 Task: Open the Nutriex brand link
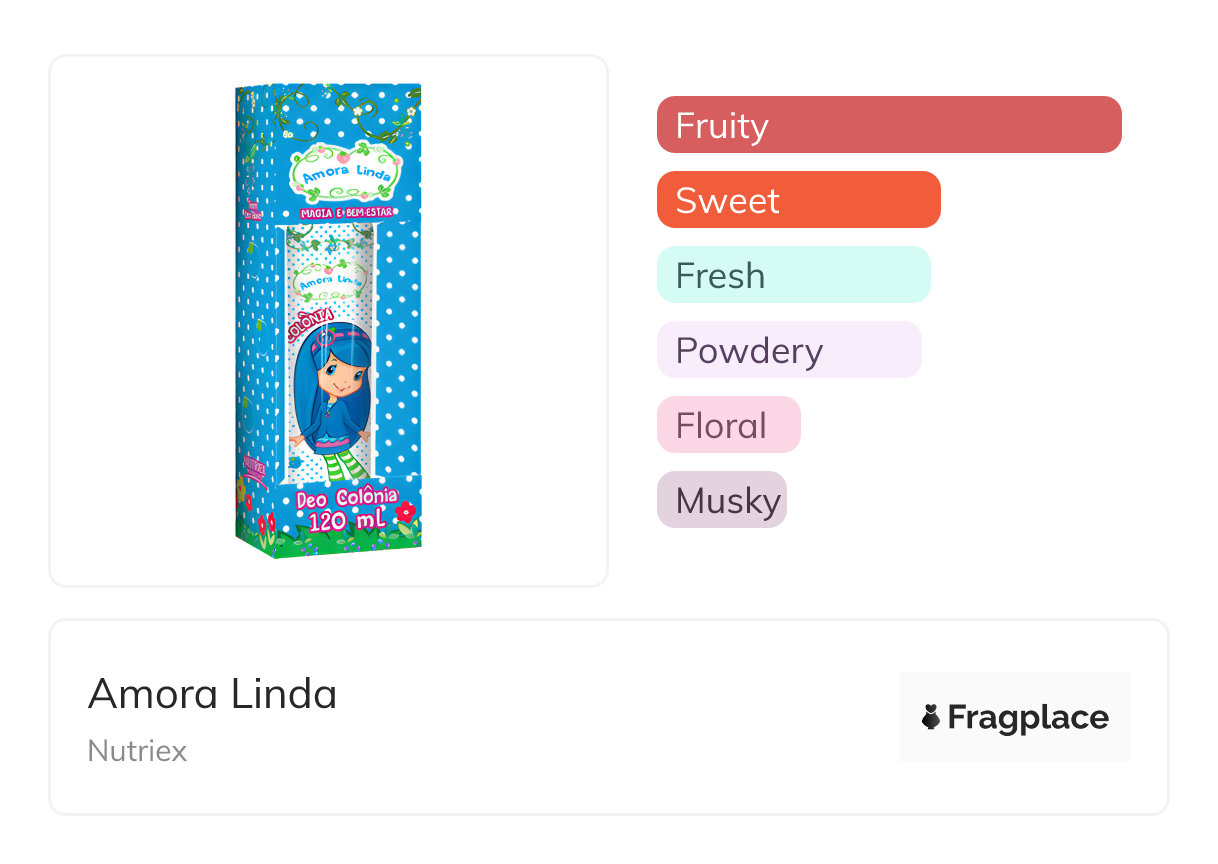[137, 751]
